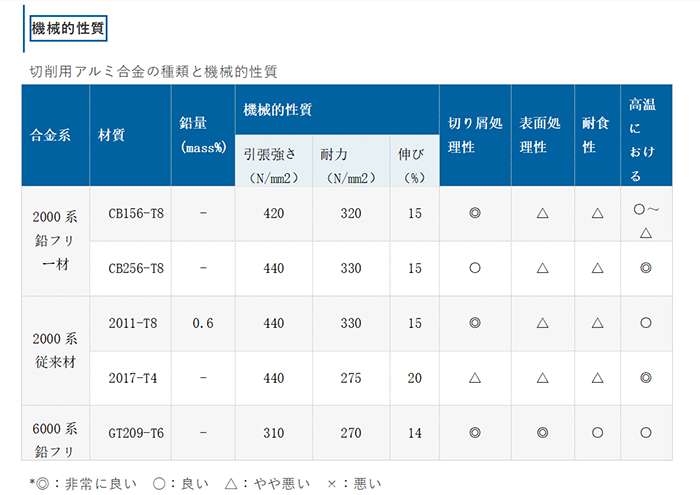Click the triangle chip rating for 2017-T4
This screenshot has width=700, height=495.
(475, 378)
